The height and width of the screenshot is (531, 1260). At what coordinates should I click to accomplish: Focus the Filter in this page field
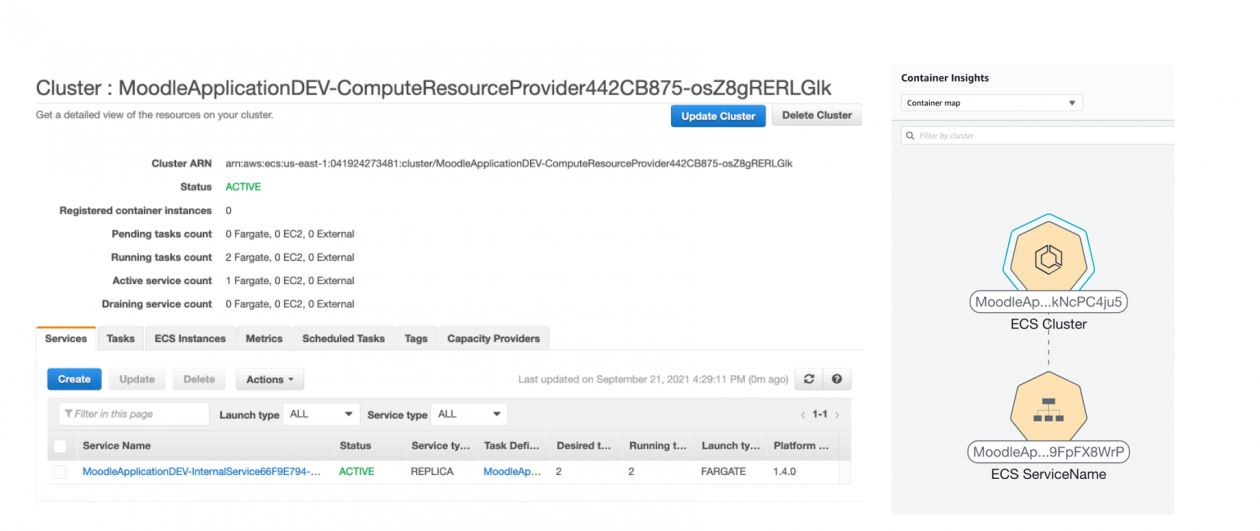point(134,414)
